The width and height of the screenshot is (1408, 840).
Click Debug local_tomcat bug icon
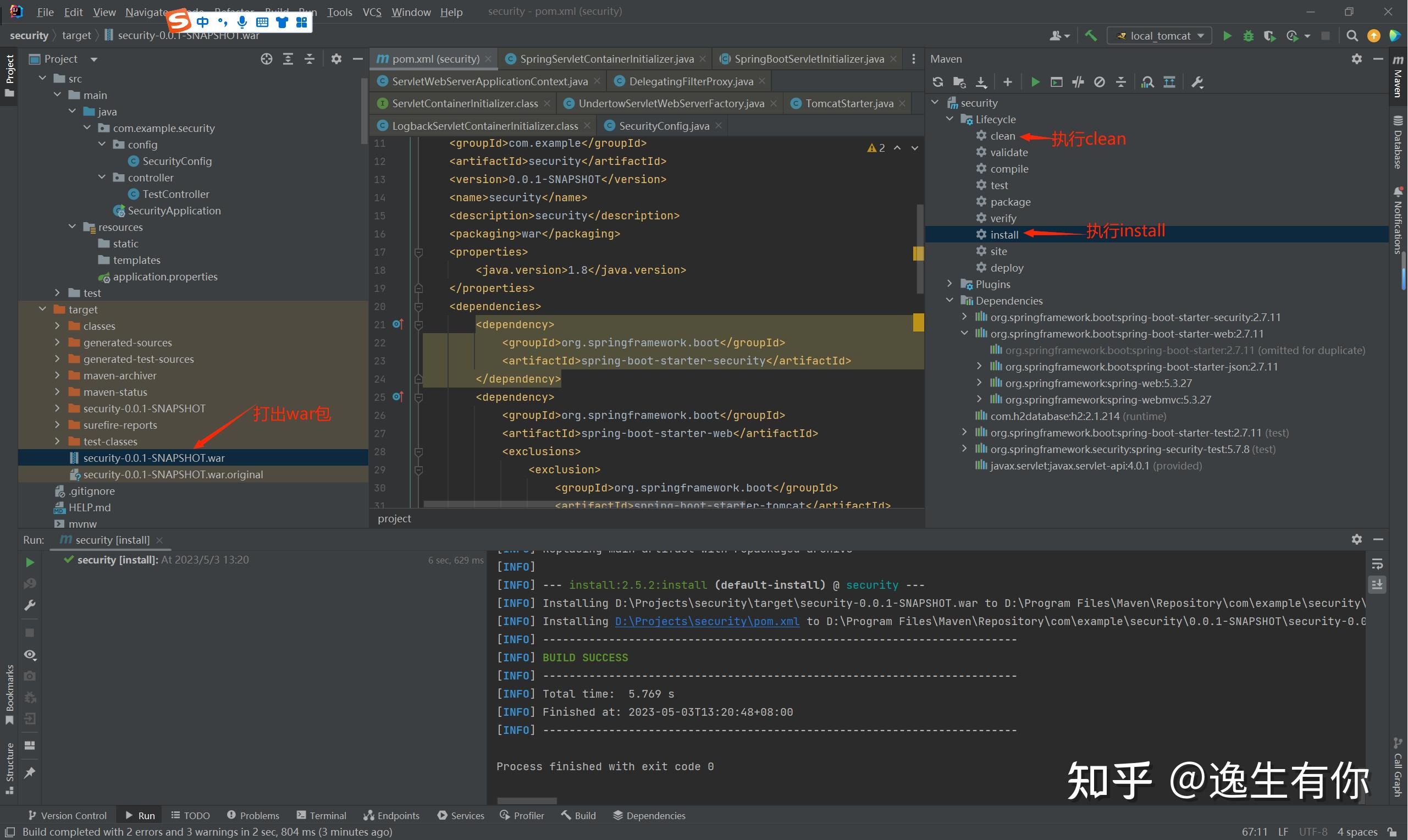coord(1249,36)
